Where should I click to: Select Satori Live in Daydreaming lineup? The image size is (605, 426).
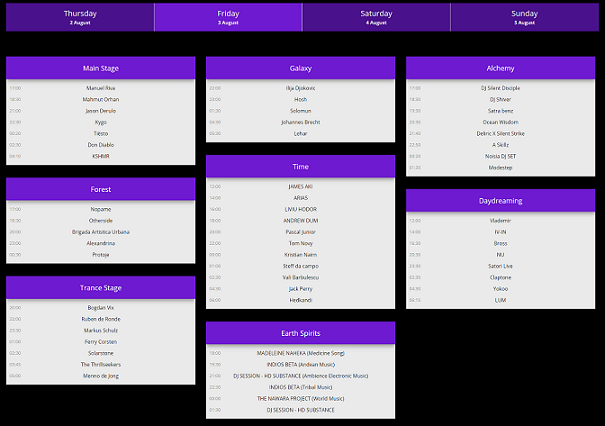coord(500,266)
